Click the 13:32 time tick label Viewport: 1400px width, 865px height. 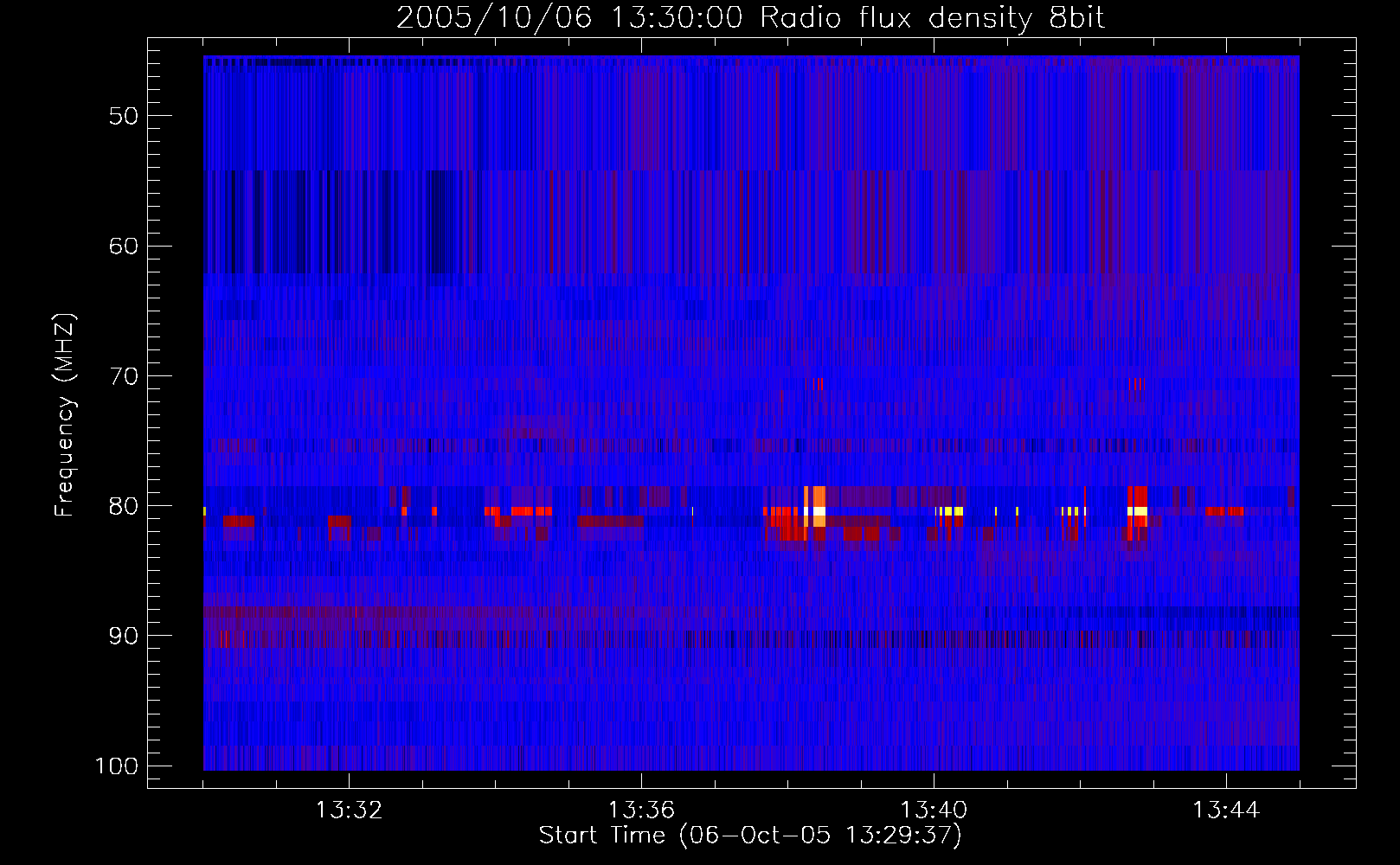[349, 811]
